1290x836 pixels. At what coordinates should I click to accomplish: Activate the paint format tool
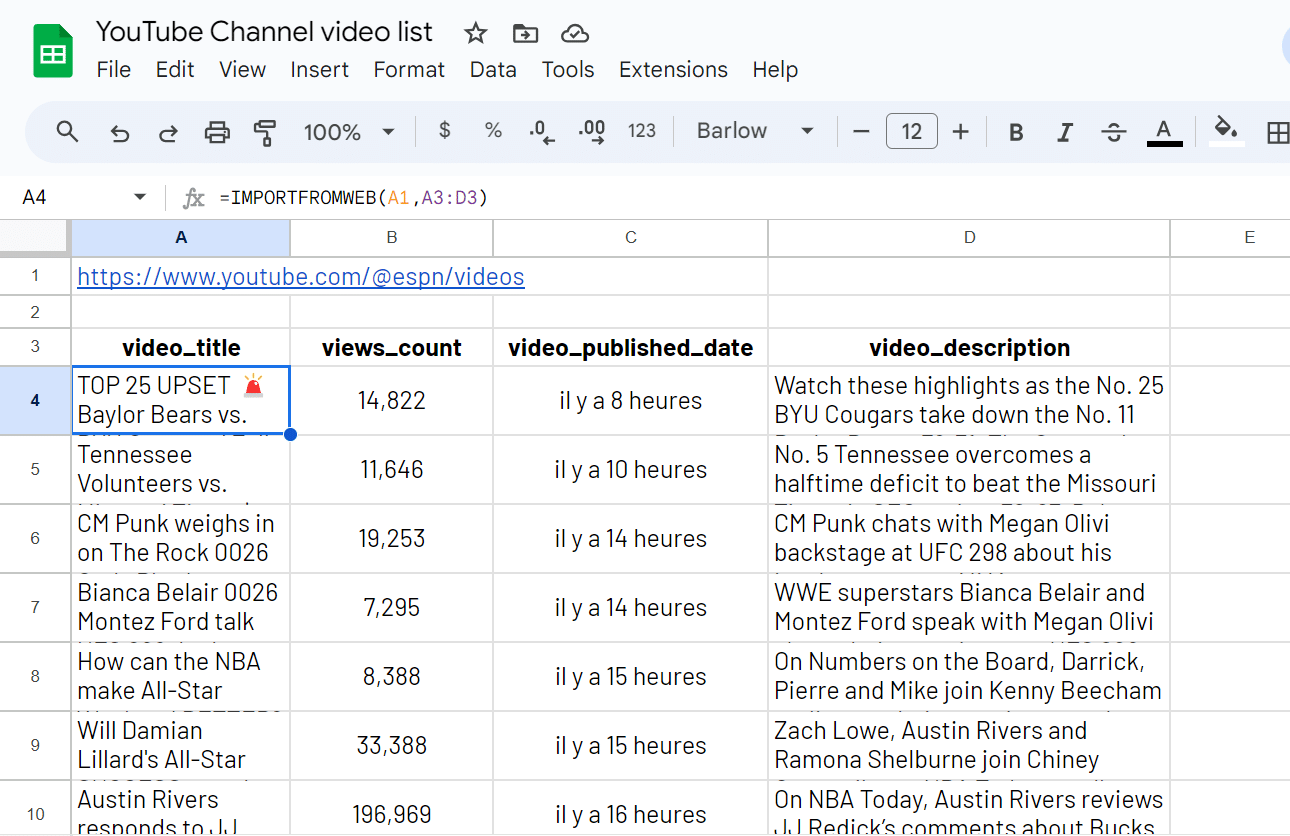(x=265, y=132)
